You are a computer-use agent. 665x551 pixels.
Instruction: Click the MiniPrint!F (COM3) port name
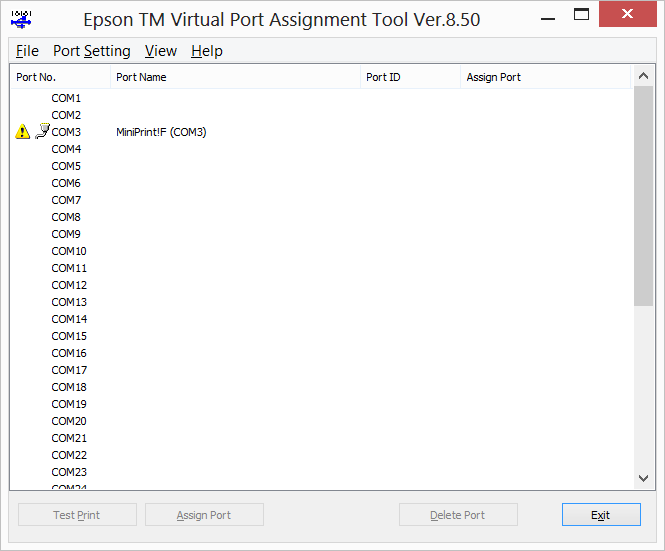point(161,132)
